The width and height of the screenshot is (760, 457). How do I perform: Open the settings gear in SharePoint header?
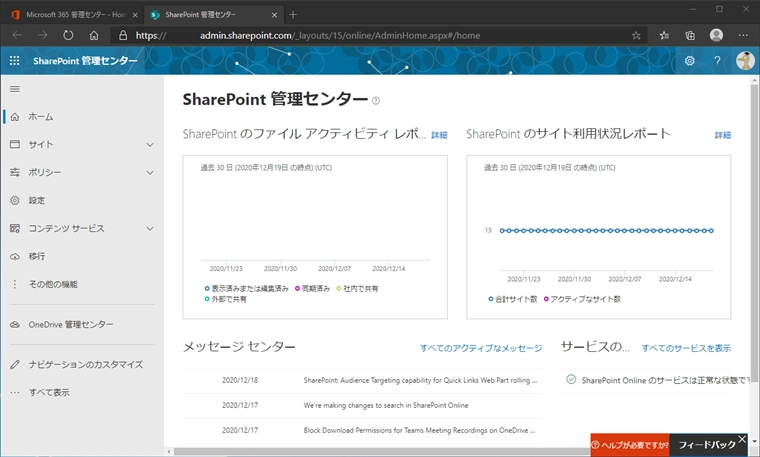coord(689,61)
